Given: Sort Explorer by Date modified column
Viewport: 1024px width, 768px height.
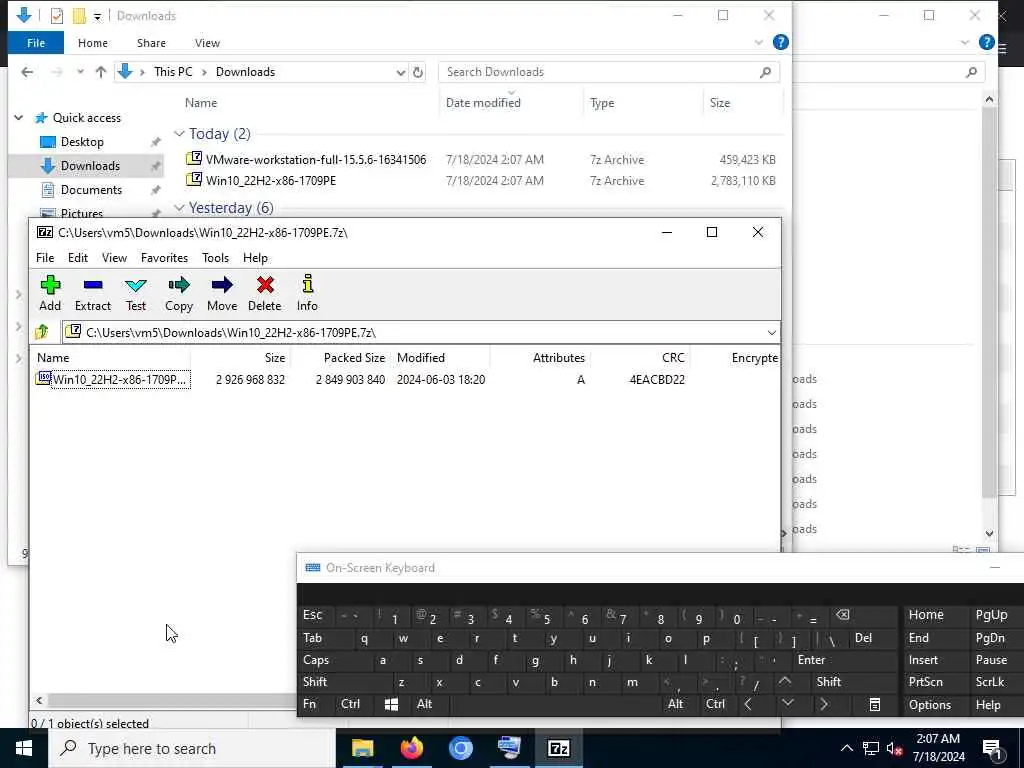Looking at the screenshot, I should 483,103.
